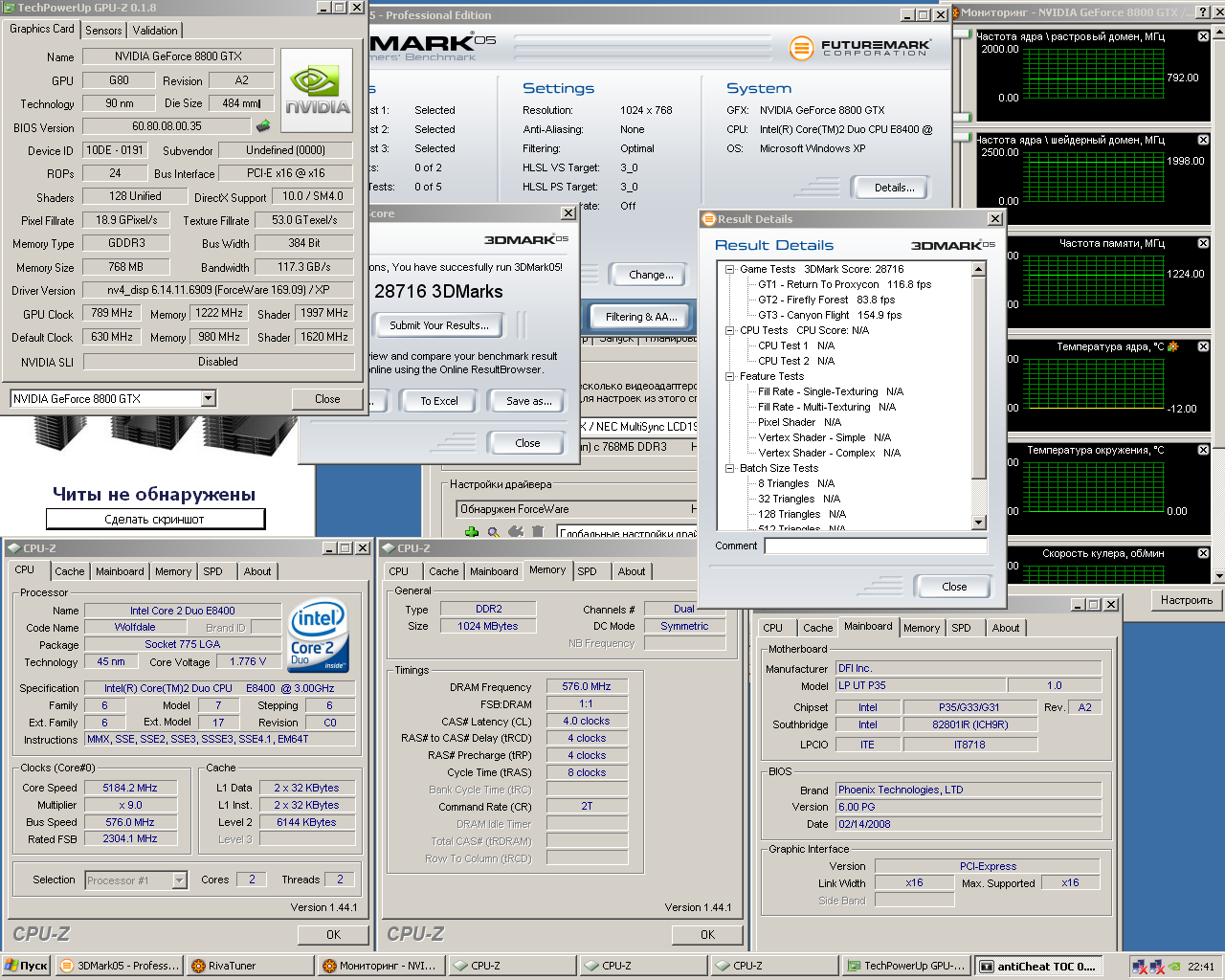The height and width of the screenshot is (980, 1225).
Task: Open Memory tab in right CPU-Z window
Action: pyautogui.click(x=922, y=628)
